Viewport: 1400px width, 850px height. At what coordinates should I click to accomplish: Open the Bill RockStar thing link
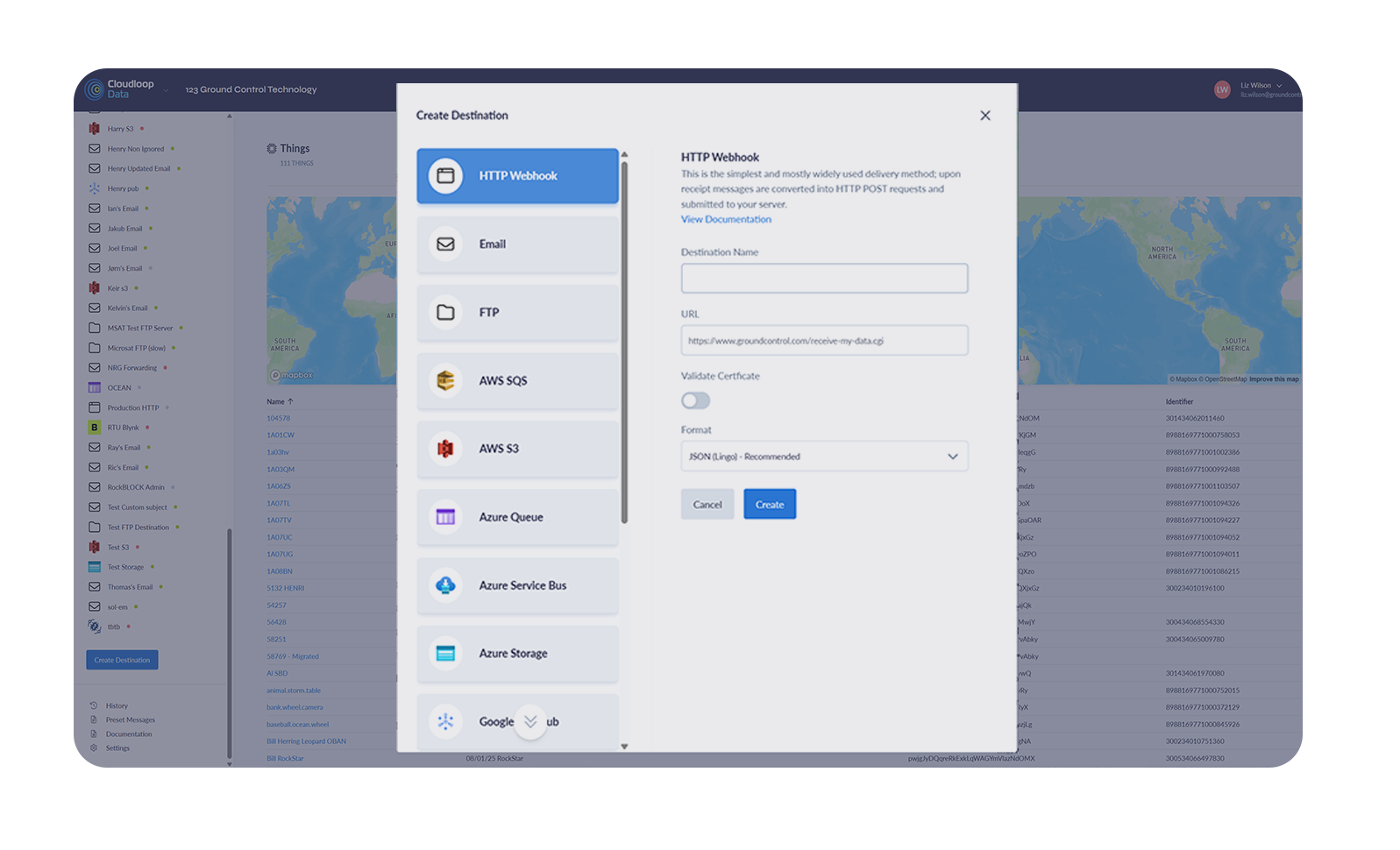285,759
